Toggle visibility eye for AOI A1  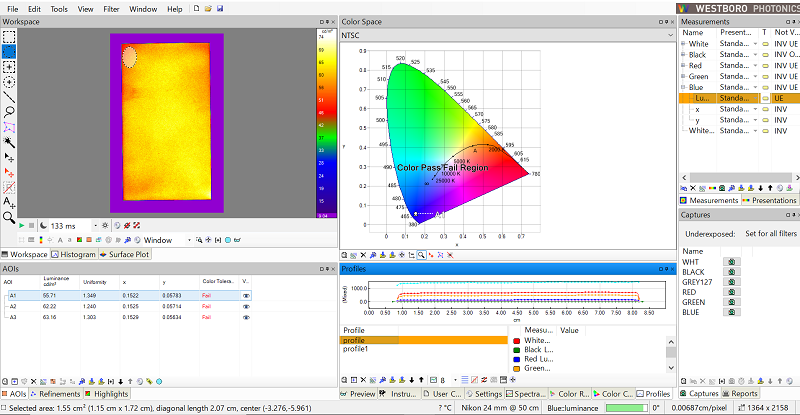point(246,296)
